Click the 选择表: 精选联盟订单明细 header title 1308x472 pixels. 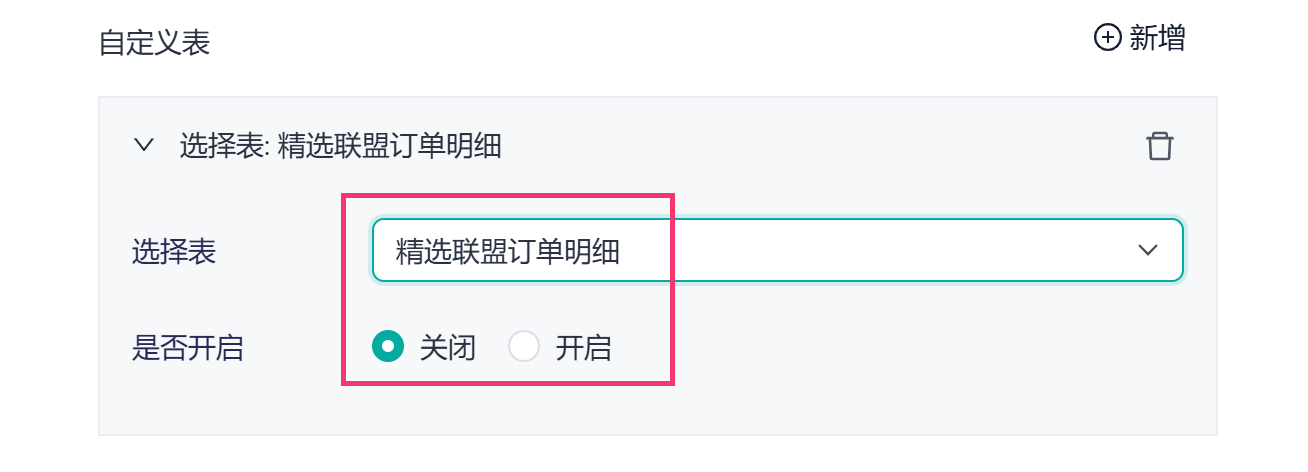340,147
